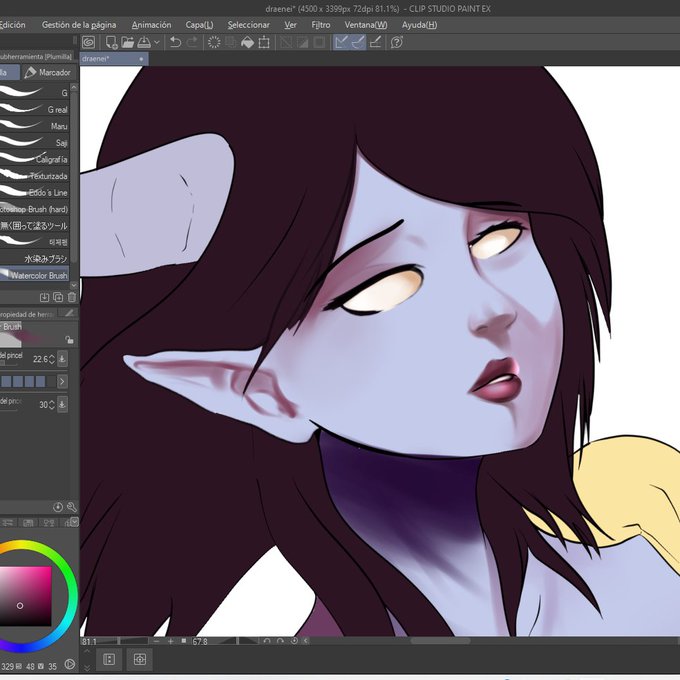Select the Texturizada brush
Image resolution: width=680 pixels, height=680 pixels.
pyautogui.click(x=34, y=176)
